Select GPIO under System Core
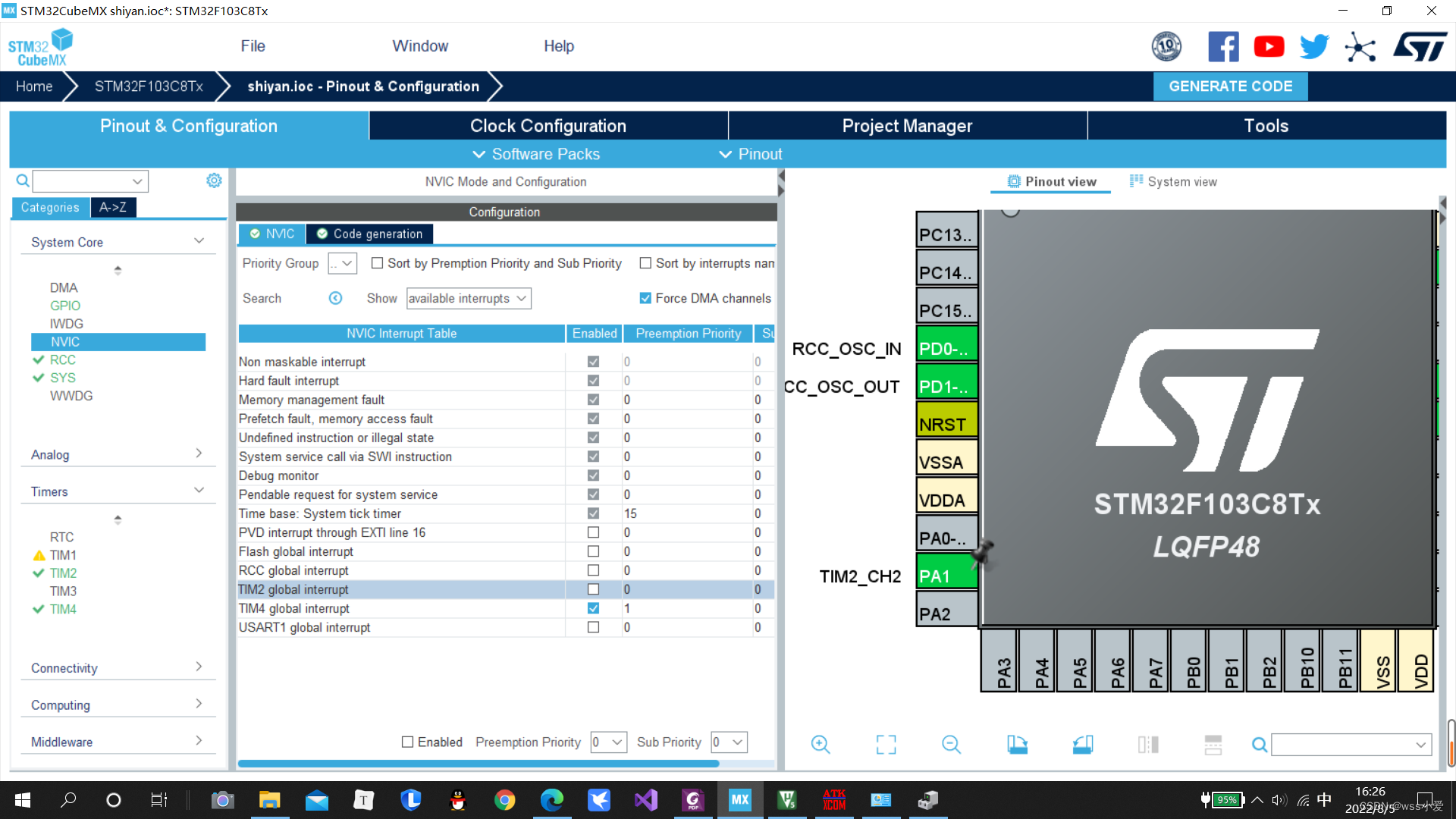This screenshot has height=819, width=1456. (65, 306)
